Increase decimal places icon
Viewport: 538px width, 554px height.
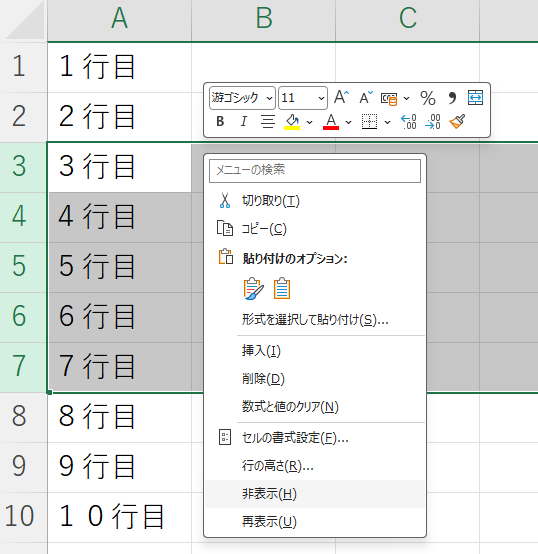click(409, 122)
